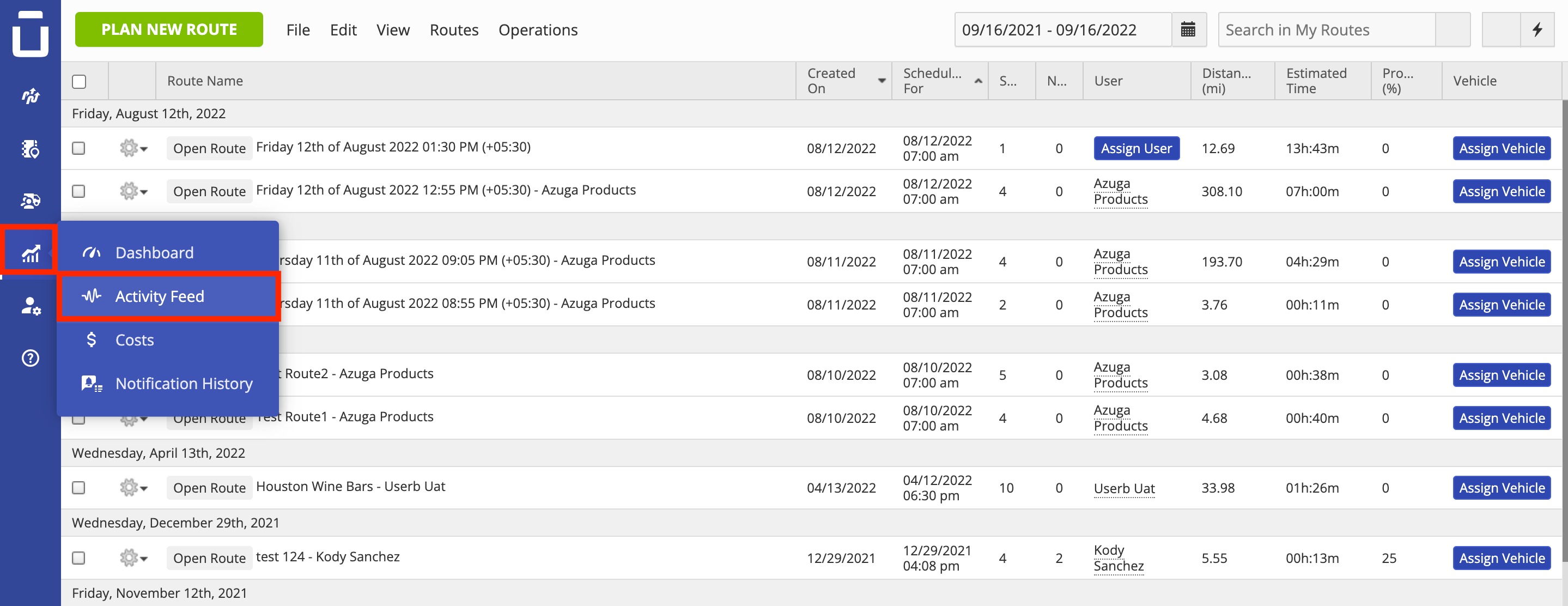Open the calendar date picker icon
The image size is (1568, 606).
click(x=1188, y=29)
